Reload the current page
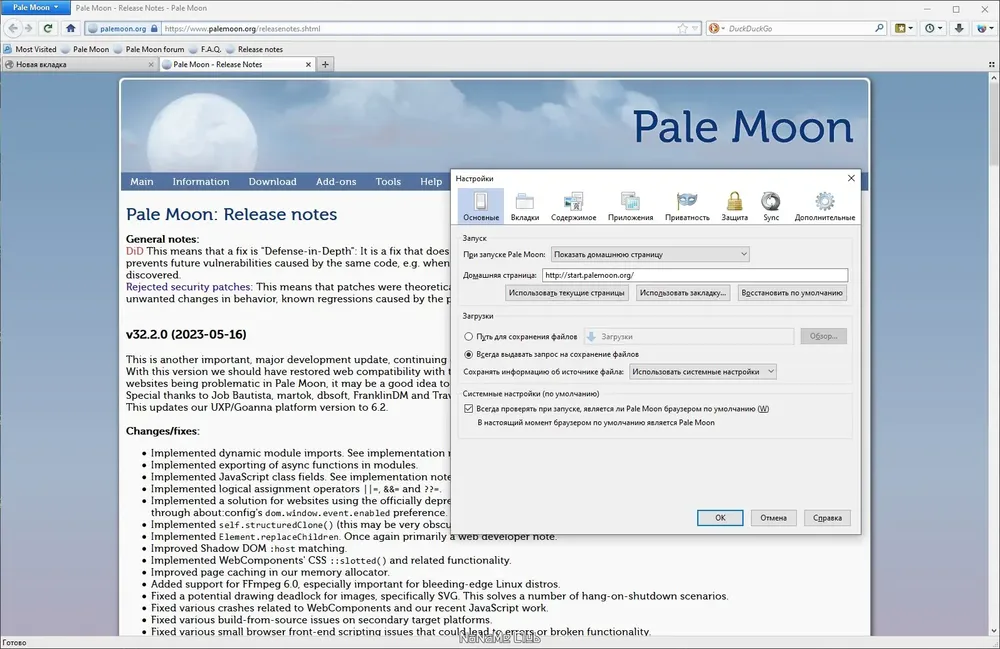Screen dimensions: 1000x649 (48, 28)
